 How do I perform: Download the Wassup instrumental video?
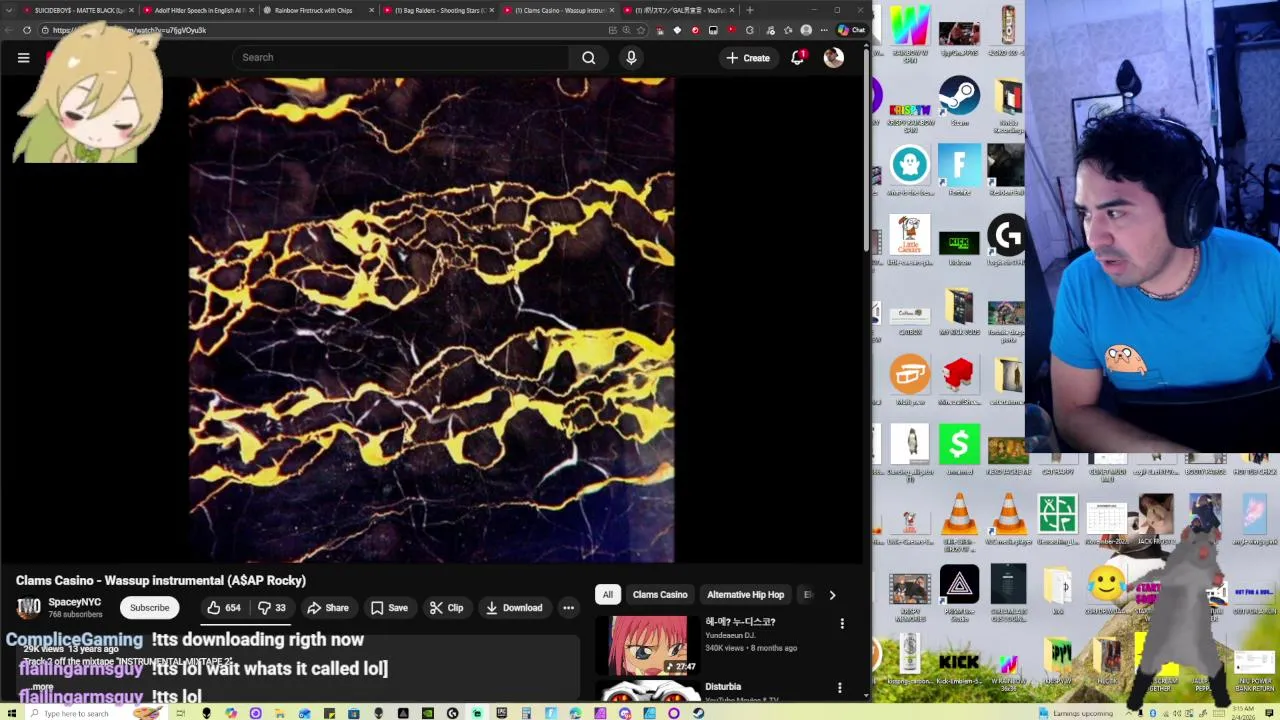513,607
